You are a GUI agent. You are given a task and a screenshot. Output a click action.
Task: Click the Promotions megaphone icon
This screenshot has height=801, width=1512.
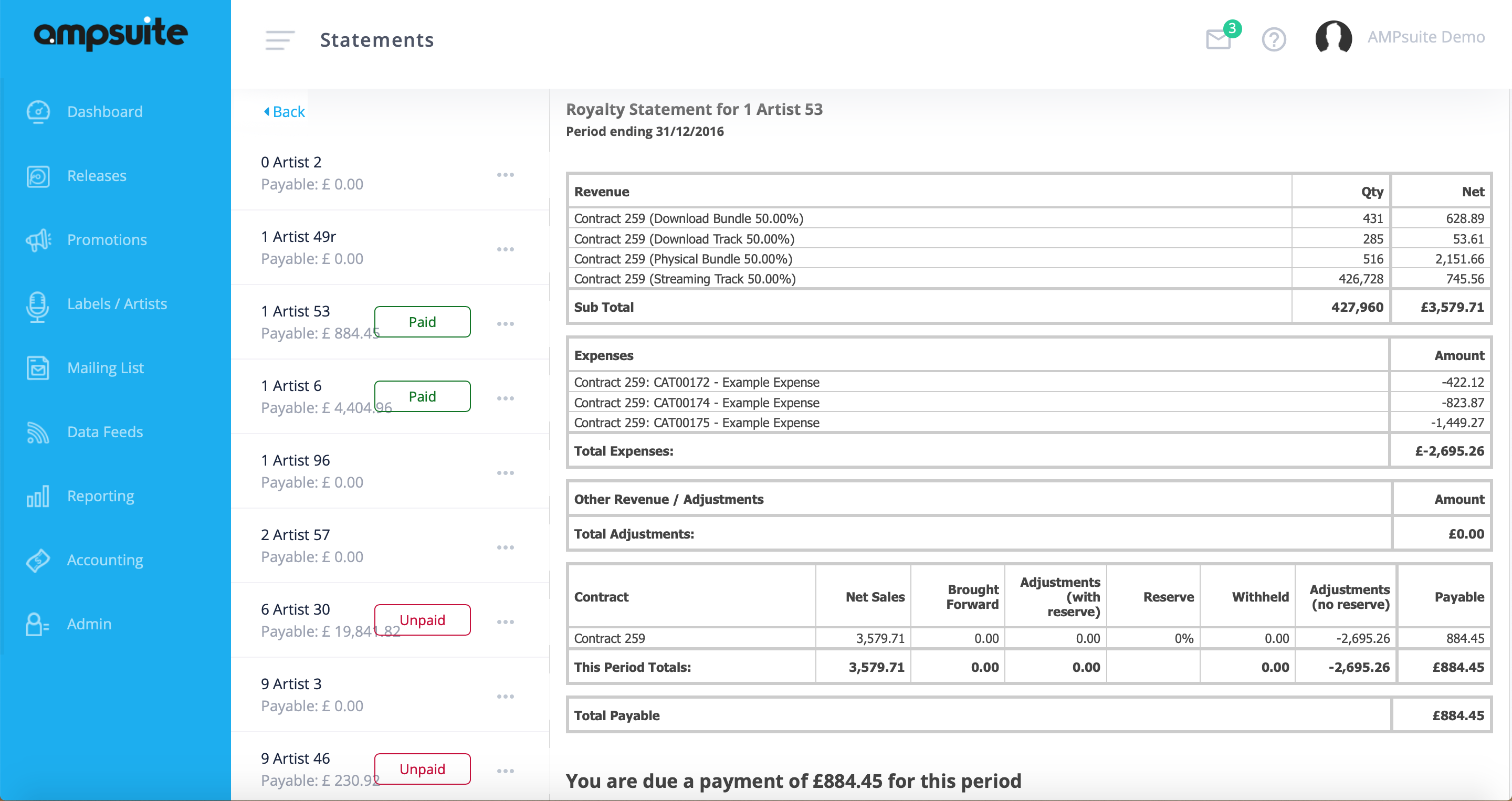[38, 240]
